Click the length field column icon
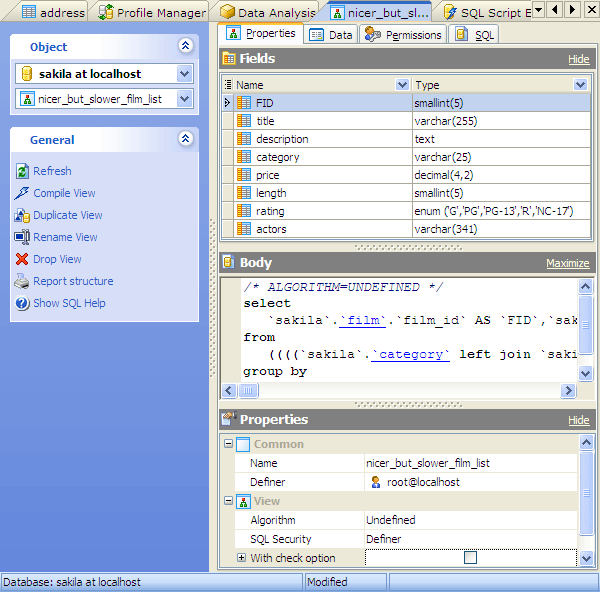The image size is (600, 592). pos(244,192)
